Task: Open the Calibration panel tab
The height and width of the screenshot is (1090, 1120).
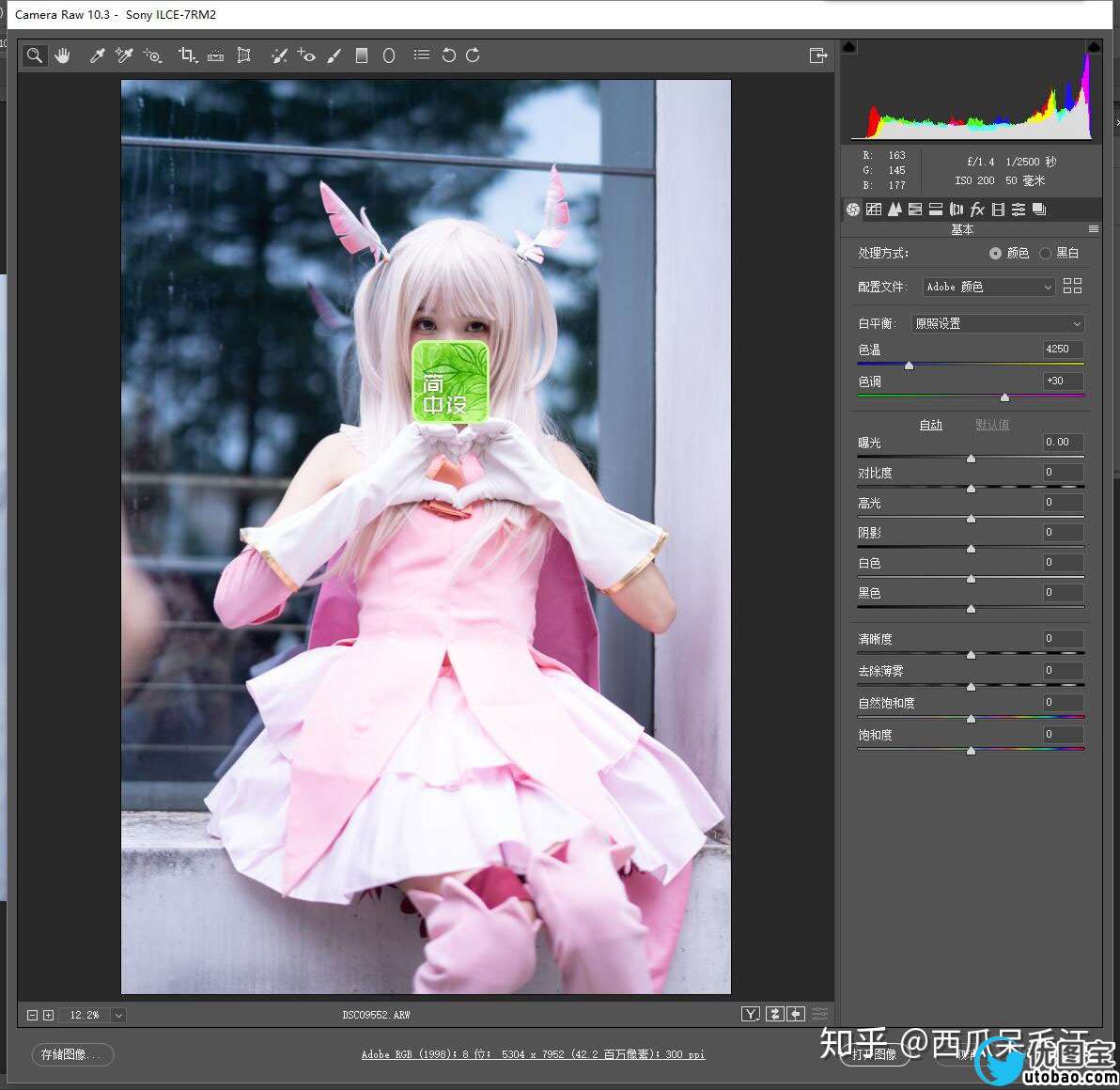Action: coord(998,210)
